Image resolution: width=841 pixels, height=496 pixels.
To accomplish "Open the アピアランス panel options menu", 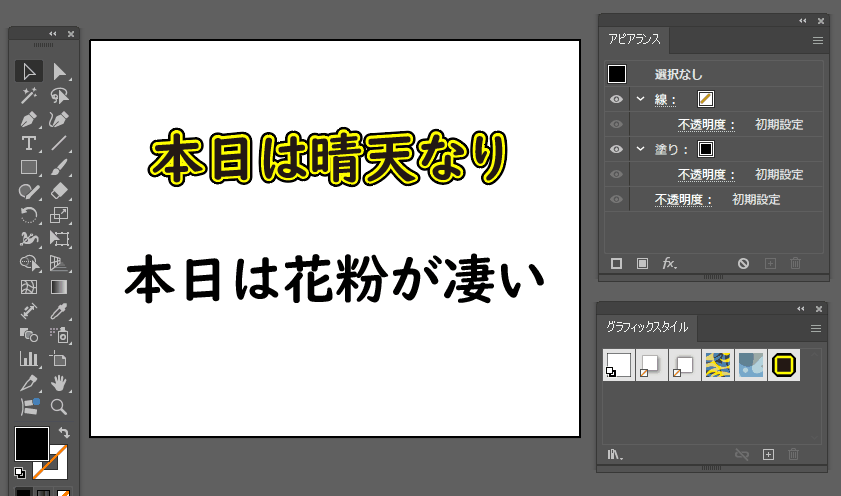I will pyautogui.click(x=817, y=41).
